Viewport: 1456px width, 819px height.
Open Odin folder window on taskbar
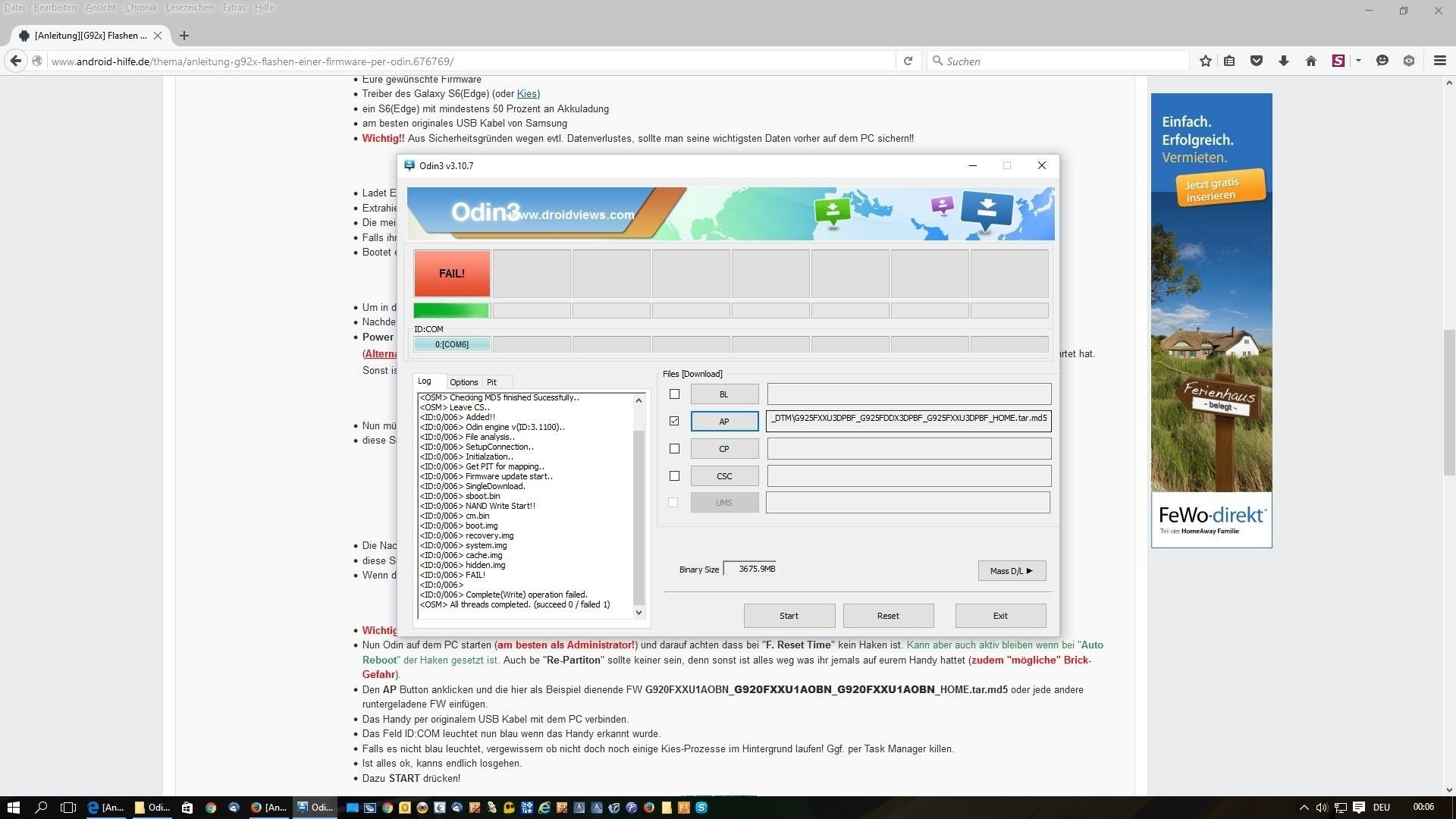tap(152, 808)
